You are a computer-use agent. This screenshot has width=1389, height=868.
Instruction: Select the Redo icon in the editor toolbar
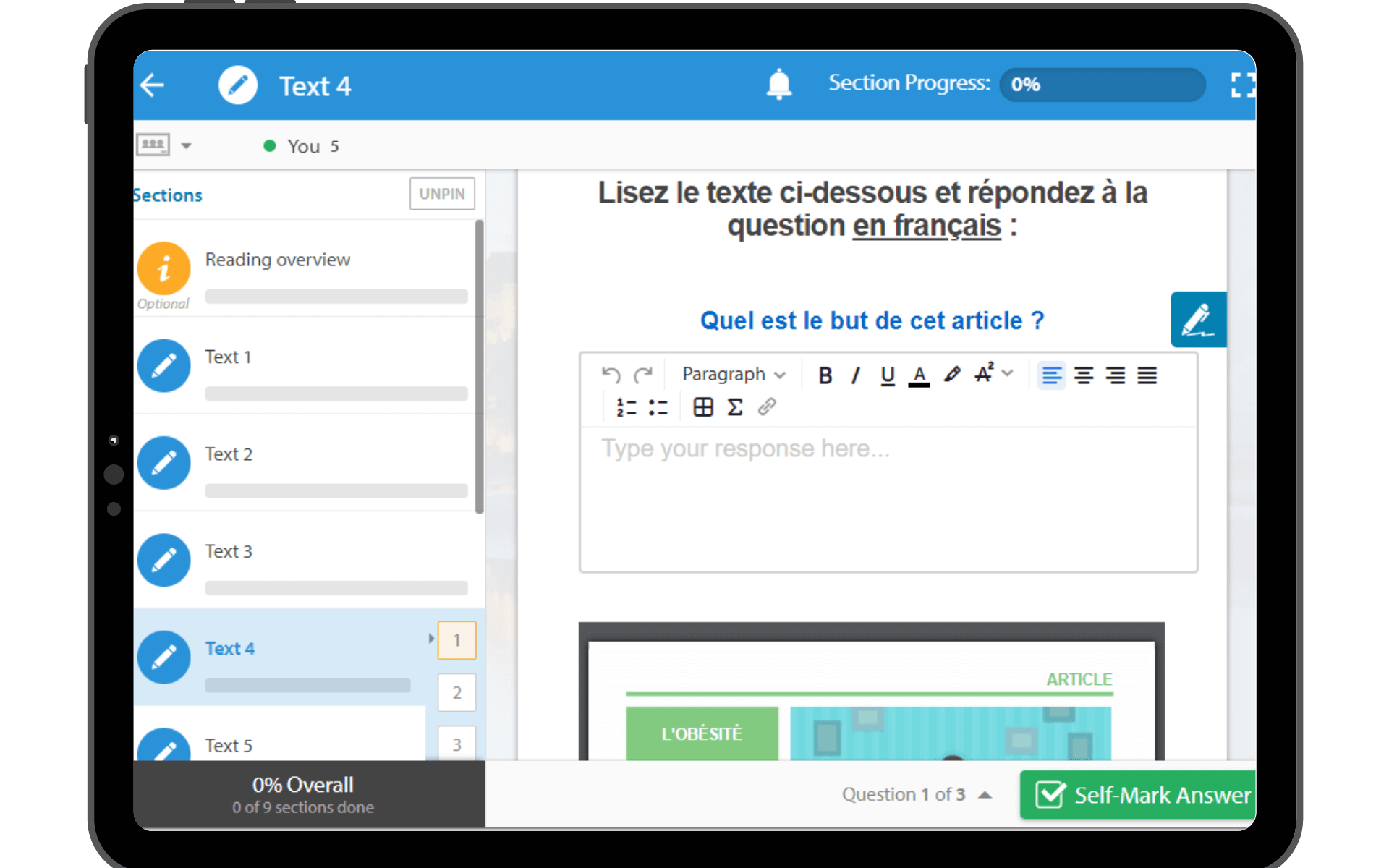(644, 374)
